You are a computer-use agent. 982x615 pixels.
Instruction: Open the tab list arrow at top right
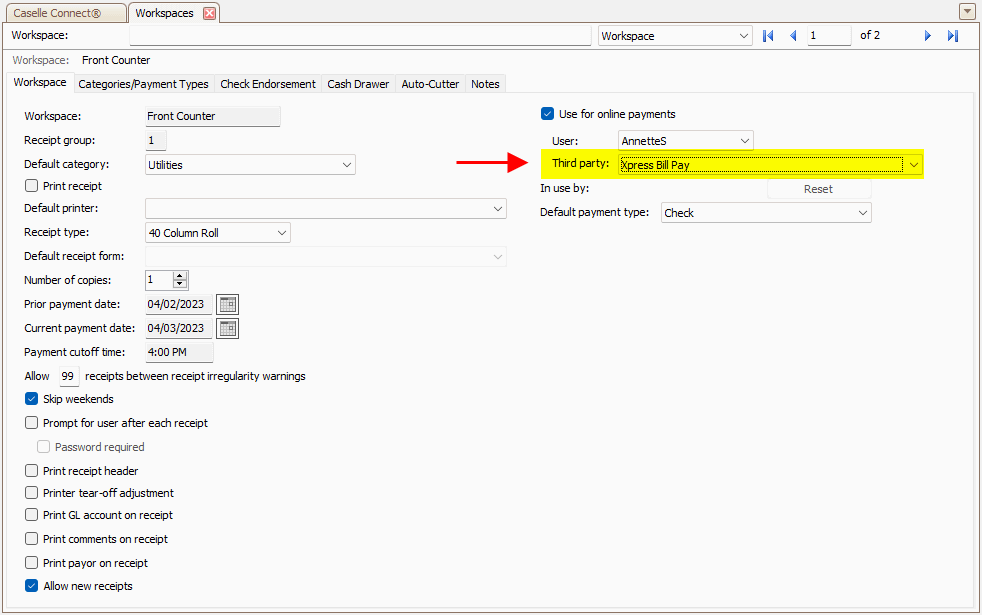point(966,12)
